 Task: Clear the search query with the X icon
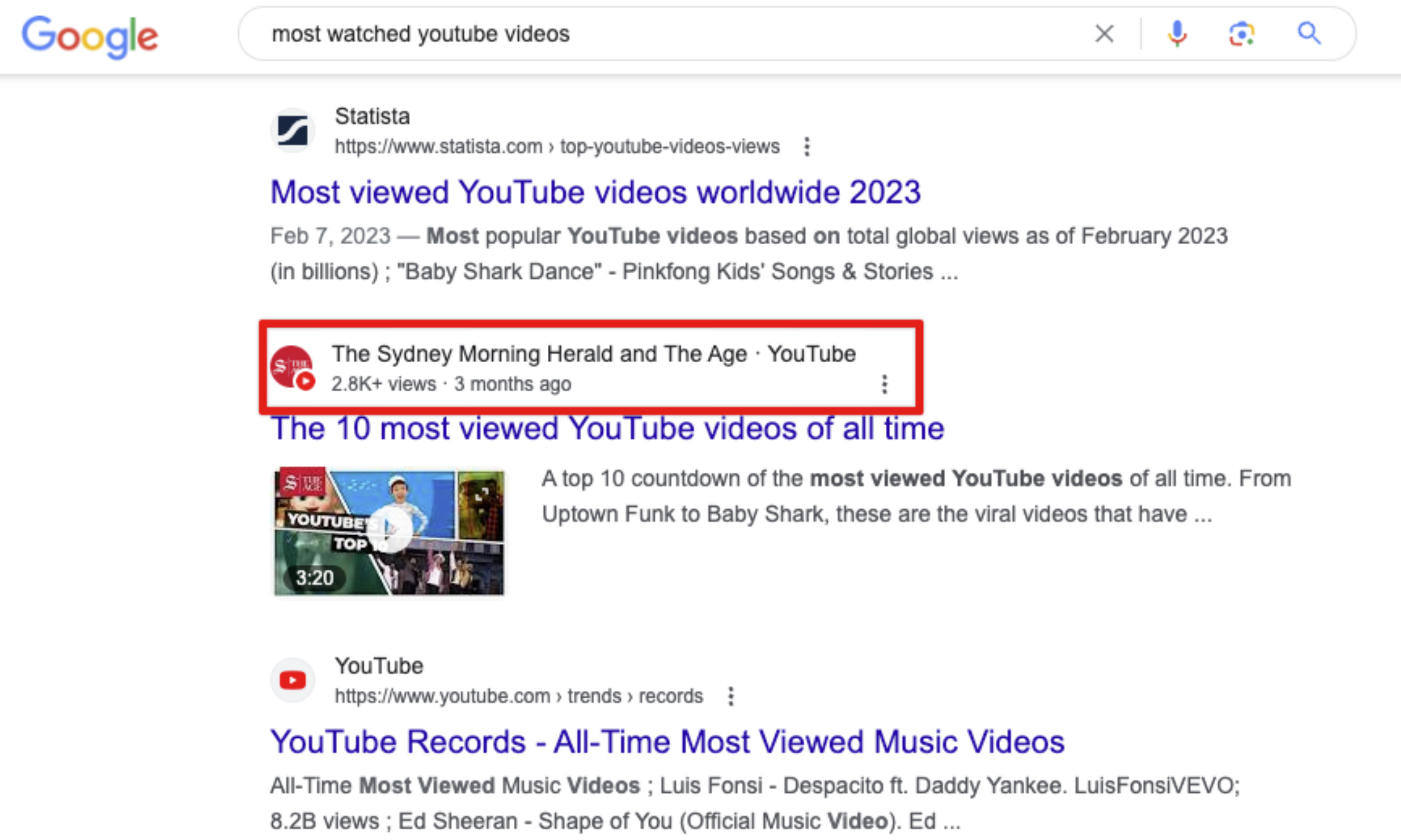coord(1103,34)
